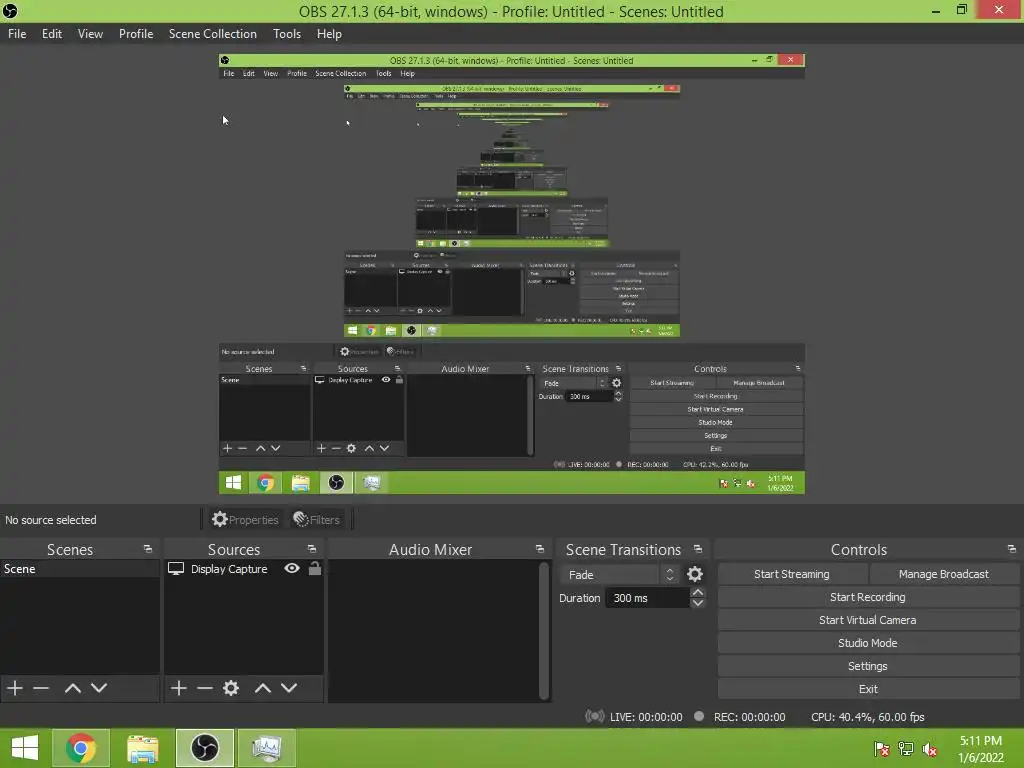
Task: Click the Exit button
Action: coord(868,689)
